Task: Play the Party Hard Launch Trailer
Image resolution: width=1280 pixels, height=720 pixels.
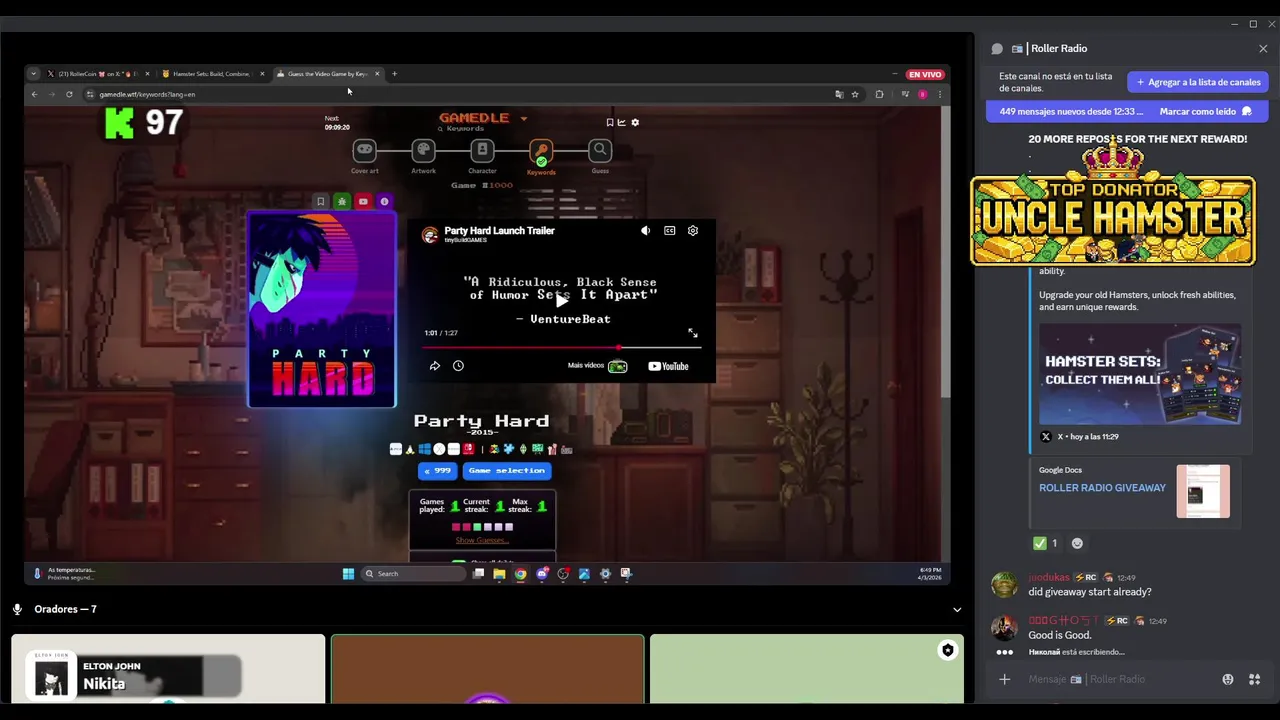Action: 561,299
